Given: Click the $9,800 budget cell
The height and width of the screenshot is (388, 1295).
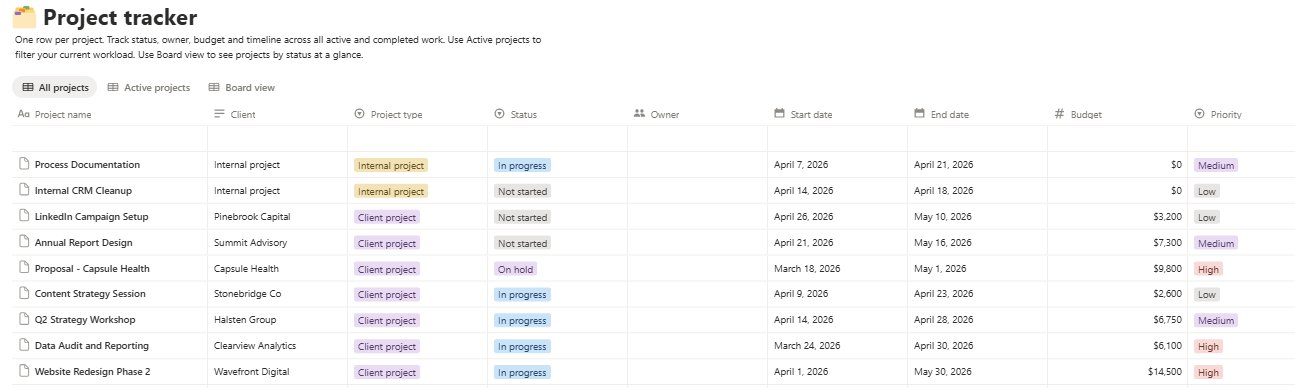Looking at the screenshot, I should [1117, 269].
